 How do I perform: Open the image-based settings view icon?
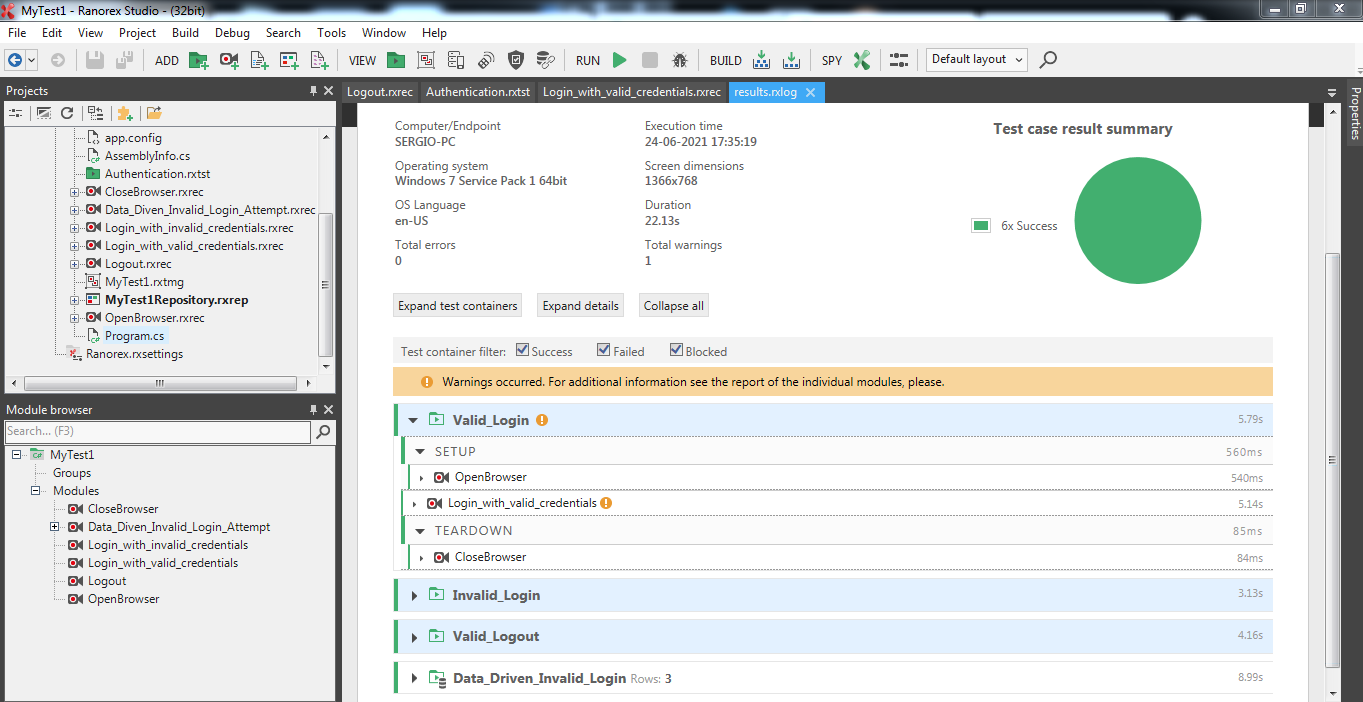click(x=426, y=60)
